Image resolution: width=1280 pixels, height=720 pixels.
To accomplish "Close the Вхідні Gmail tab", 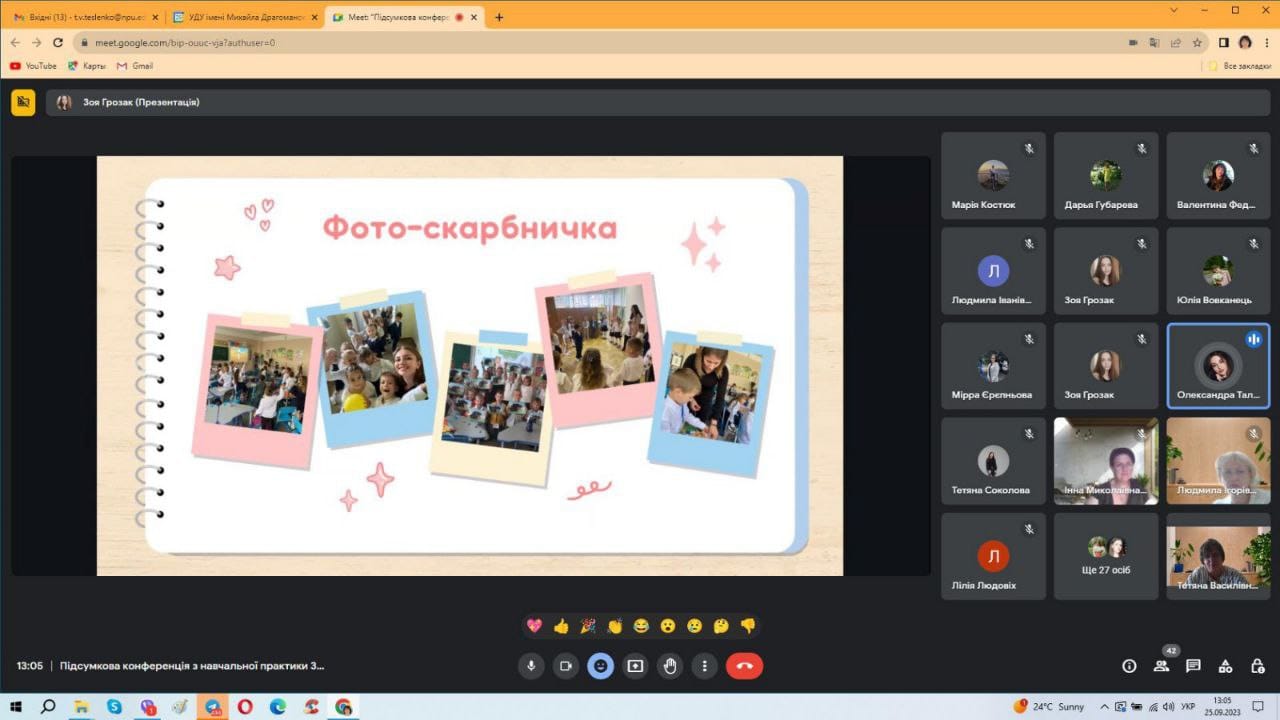I will (155, 17).
